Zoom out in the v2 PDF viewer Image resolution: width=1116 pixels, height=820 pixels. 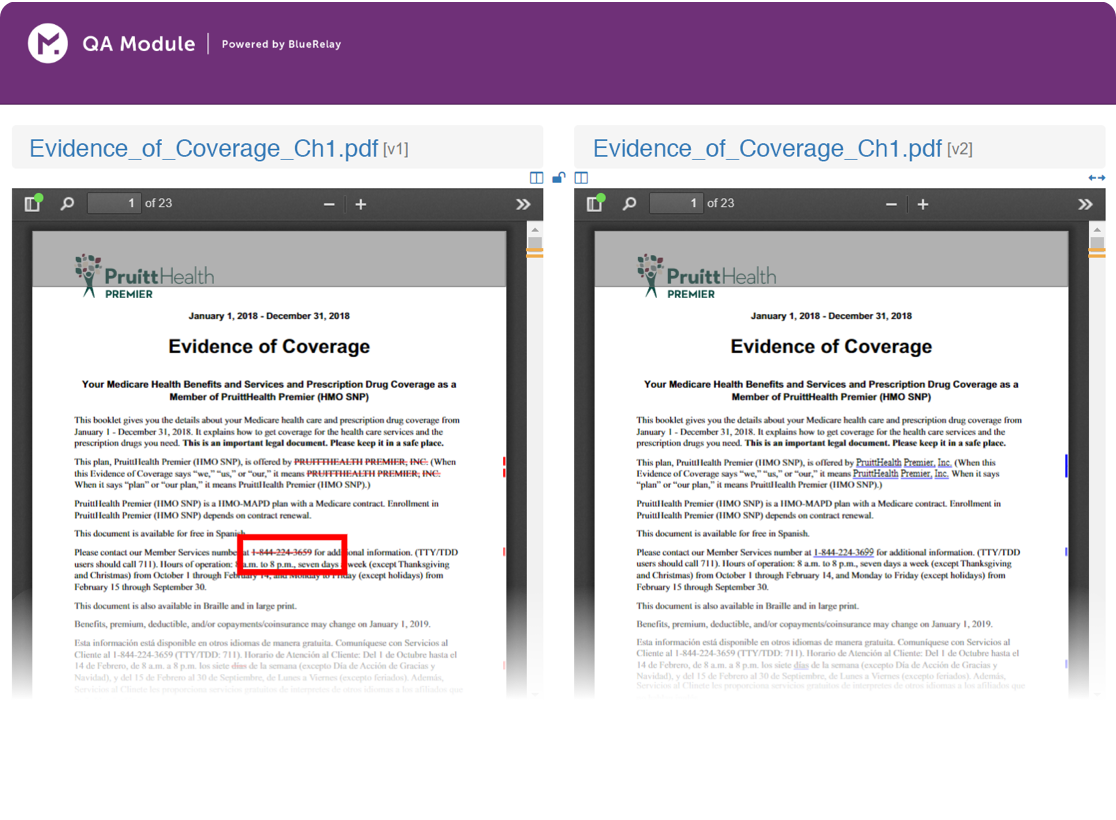(891, 204)
